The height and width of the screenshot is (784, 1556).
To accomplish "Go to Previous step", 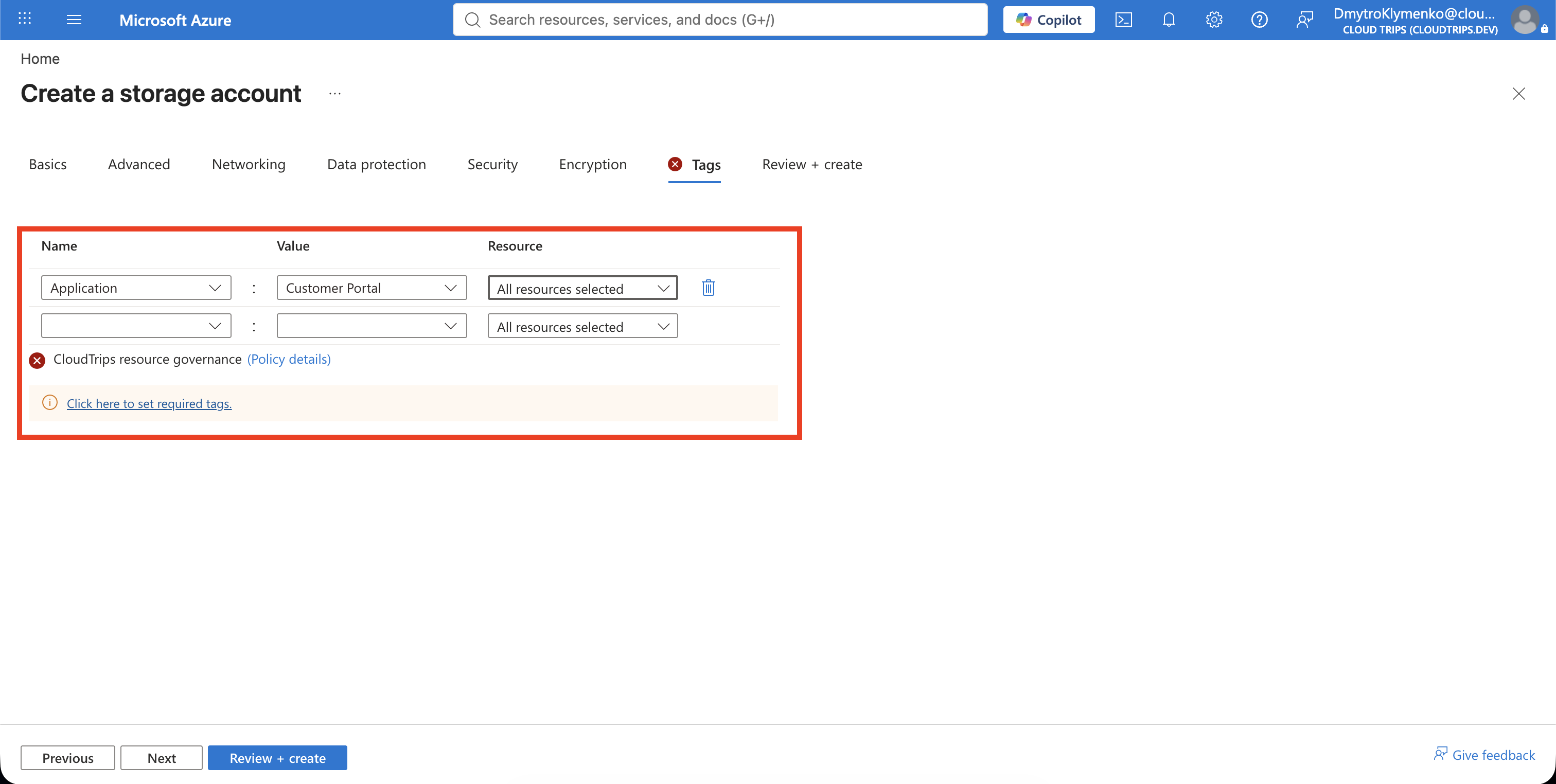I will pos(67,758).
